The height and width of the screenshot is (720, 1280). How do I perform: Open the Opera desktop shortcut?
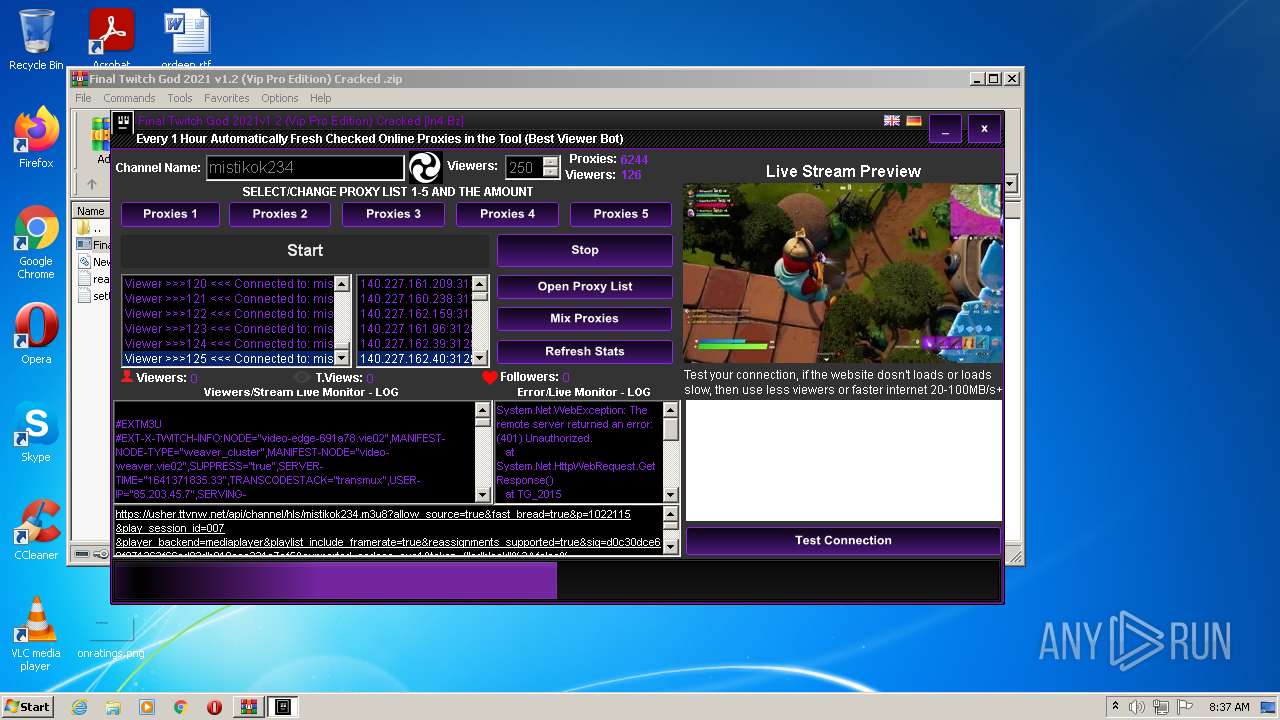pyautogui.click(x=36, y=334)
